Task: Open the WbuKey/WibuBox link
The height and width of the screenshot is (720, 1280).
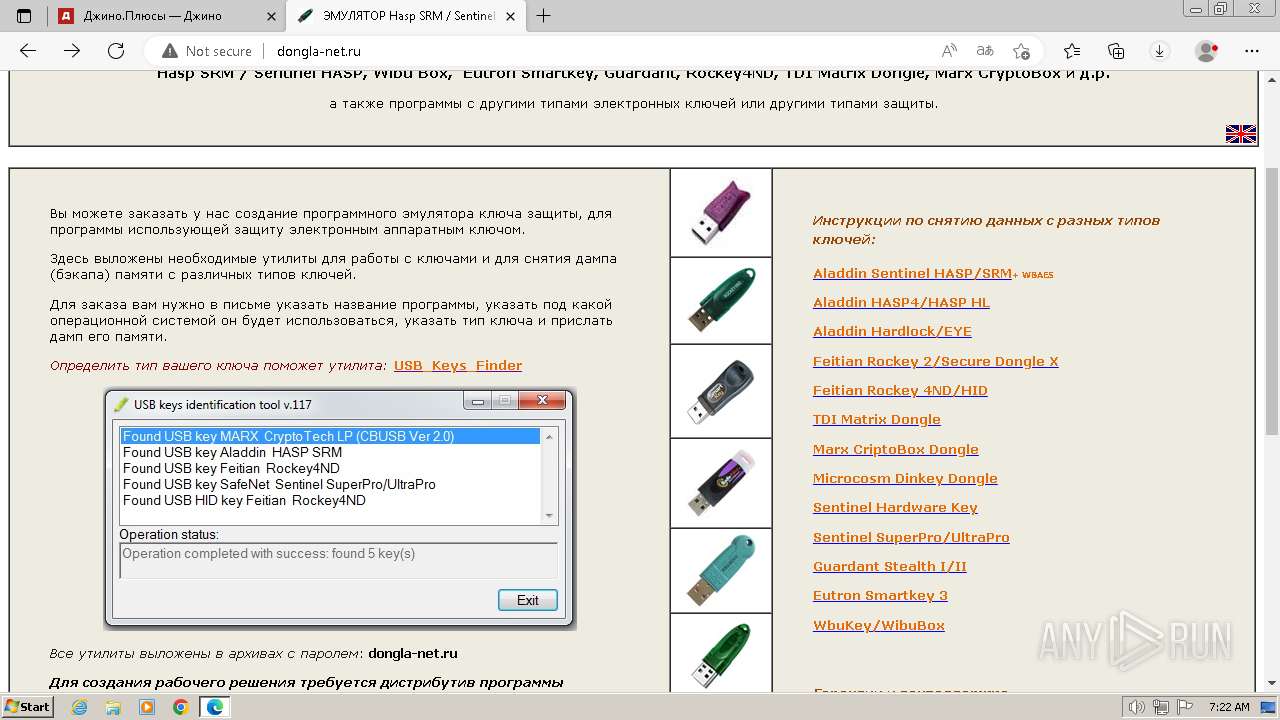Action: (879, 625)
